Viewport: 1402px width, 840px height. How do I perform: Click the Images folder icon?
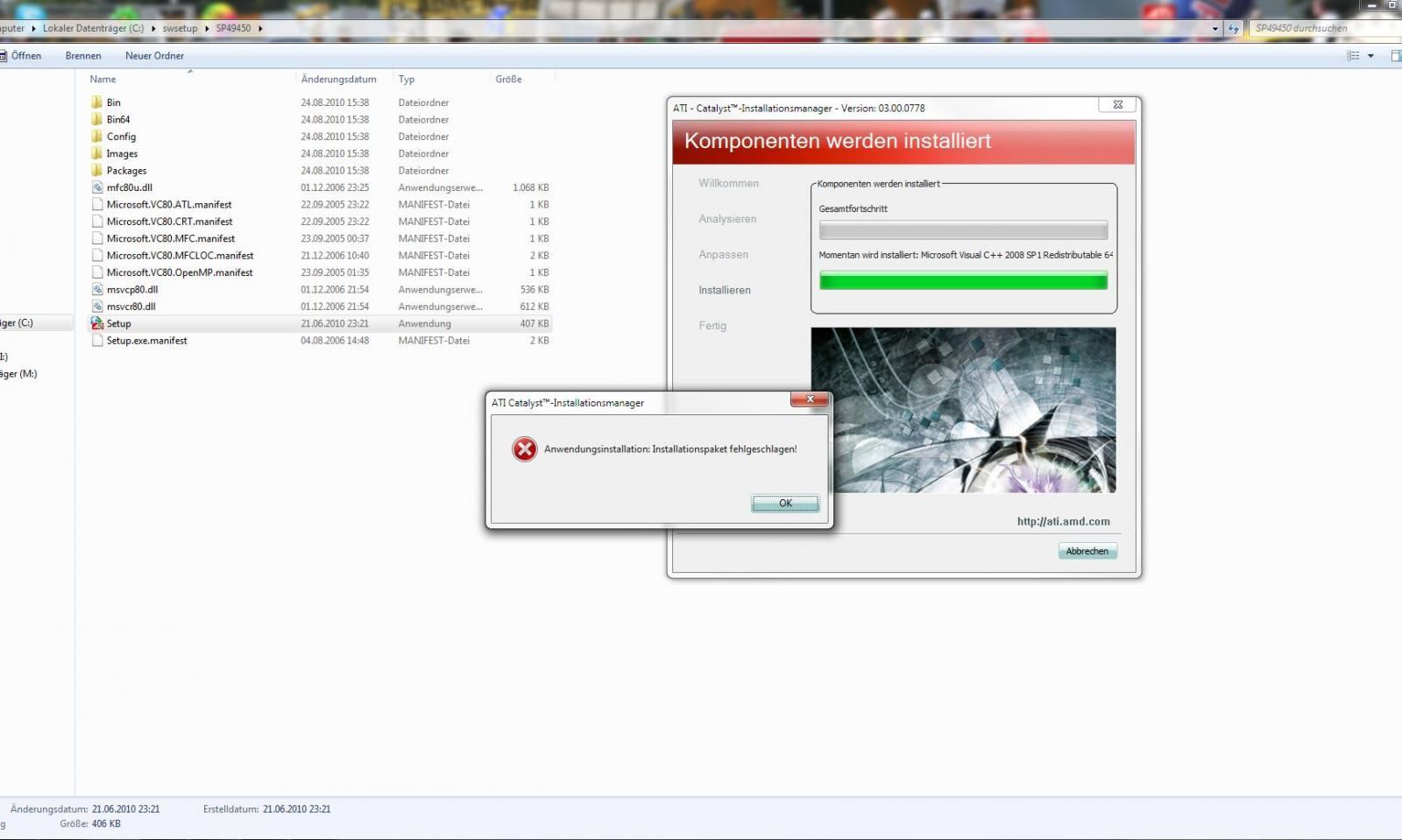tap(96, 153)
